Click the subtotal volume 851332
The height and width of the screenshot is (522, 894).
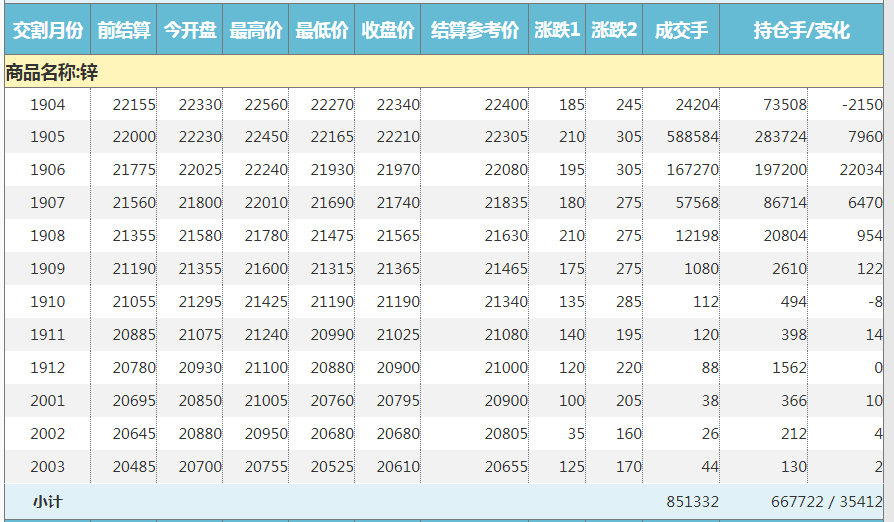point(692,501)
